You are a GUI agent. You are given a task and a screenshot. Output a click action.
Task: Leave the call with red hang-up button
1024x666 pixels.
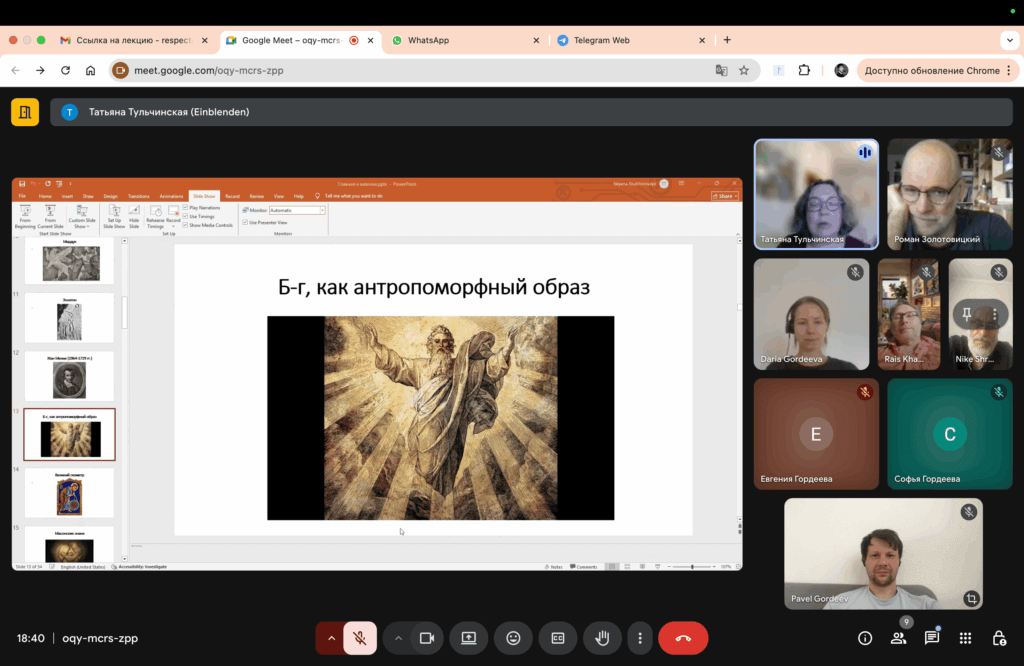coord(683,638)
